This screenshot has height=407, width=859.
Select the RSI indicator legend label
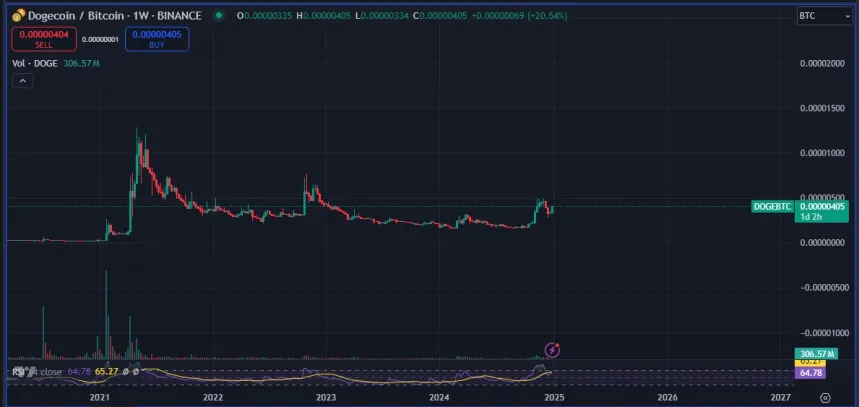coord(18,371)
